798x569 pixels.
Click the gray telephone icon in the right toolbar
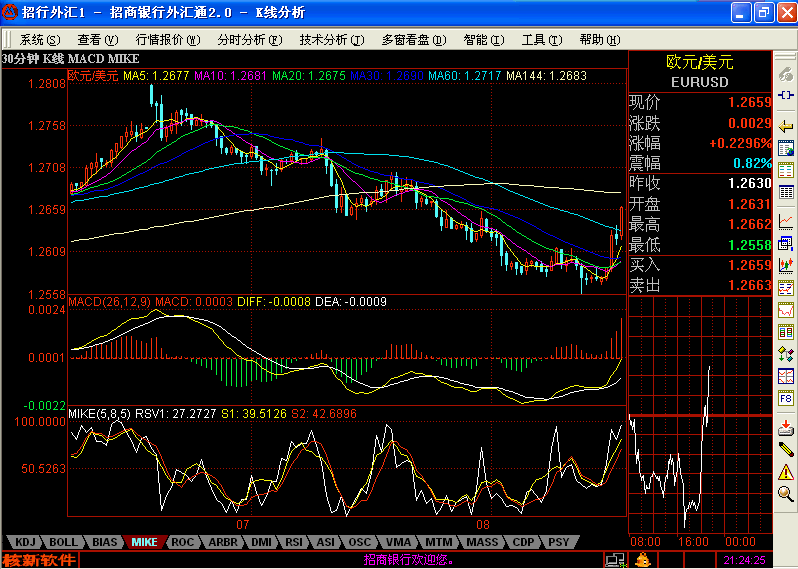[x=786, y=75]
